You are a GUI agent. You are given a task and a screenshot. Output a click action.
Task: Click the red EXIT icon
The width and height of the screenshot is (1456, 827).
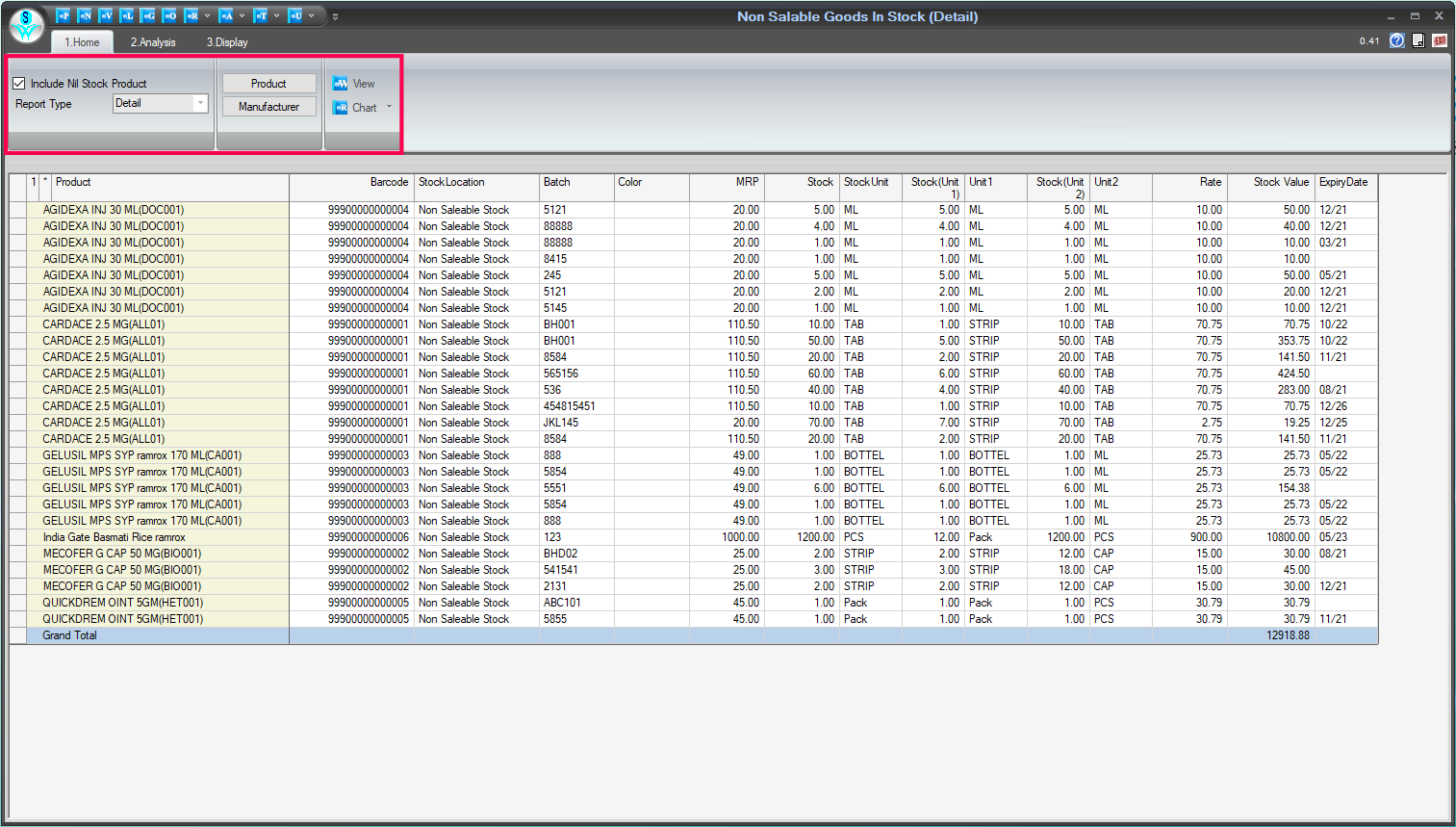pos(1440,40)
